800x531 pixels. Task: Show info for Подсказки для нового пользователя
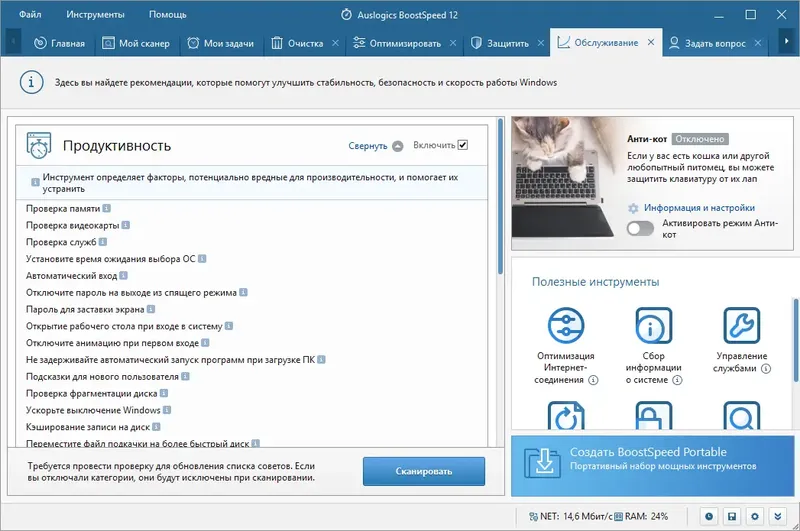(185, 376)
